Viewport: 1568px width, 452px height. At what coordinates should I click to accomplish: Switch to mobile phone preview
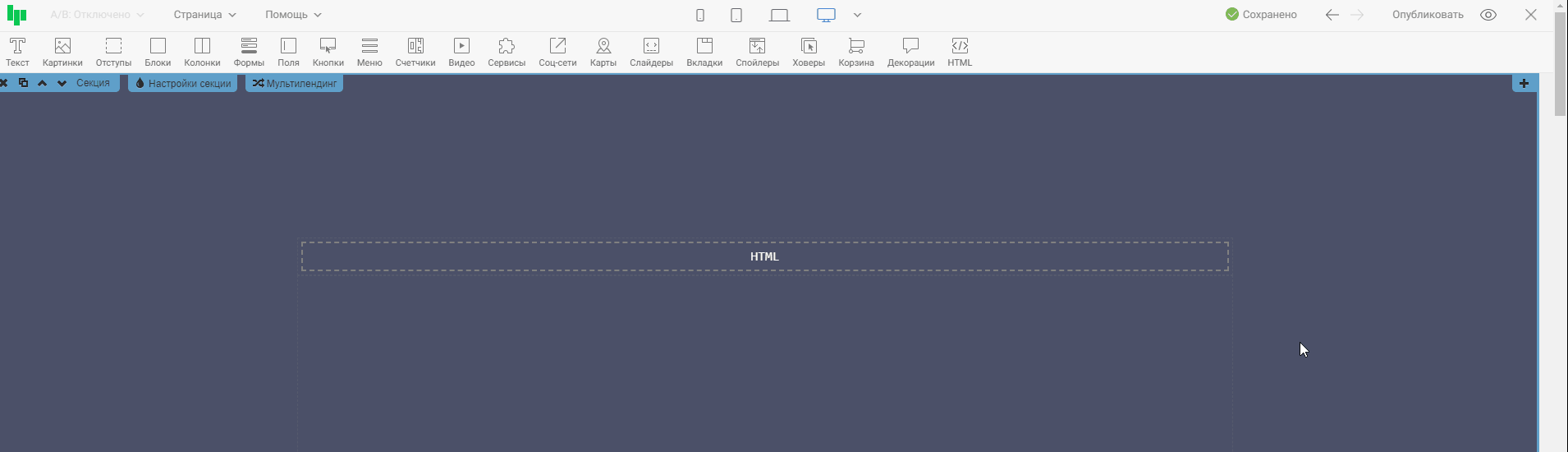click(700, 15)
